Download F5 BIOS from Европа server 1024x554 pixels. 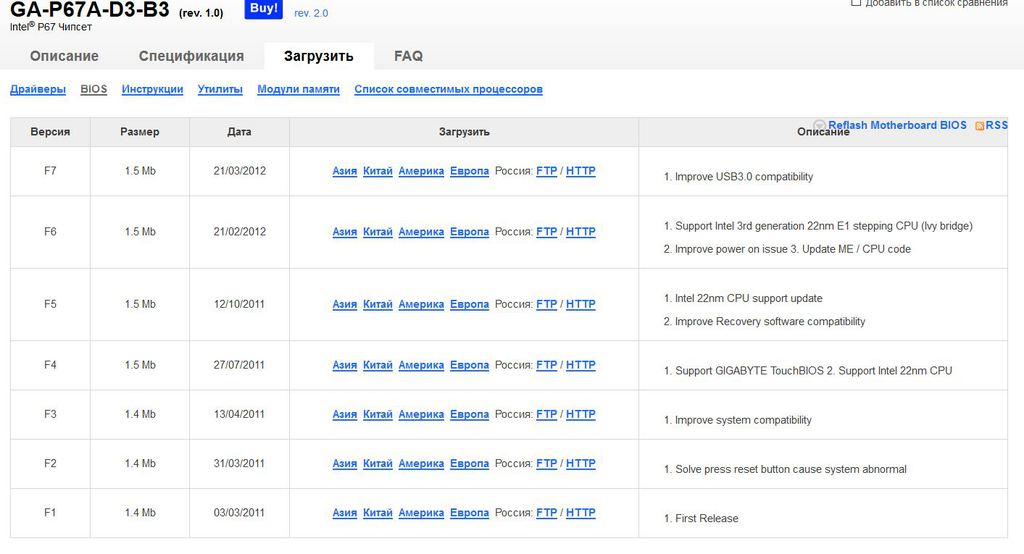470,304
